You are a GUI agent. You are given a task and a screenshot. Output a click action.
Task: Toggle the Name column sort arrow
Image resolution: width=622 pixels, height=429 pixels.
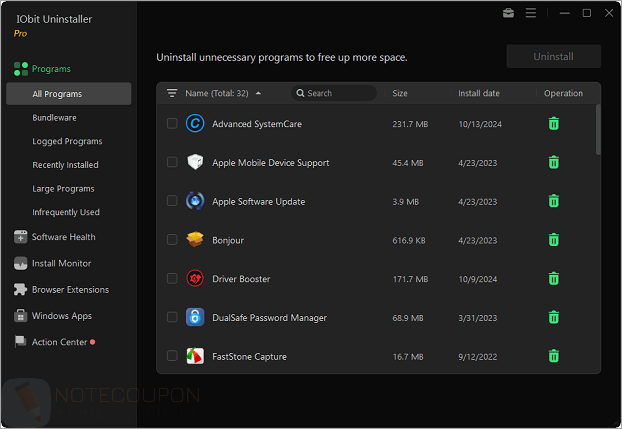click(258, 94)
